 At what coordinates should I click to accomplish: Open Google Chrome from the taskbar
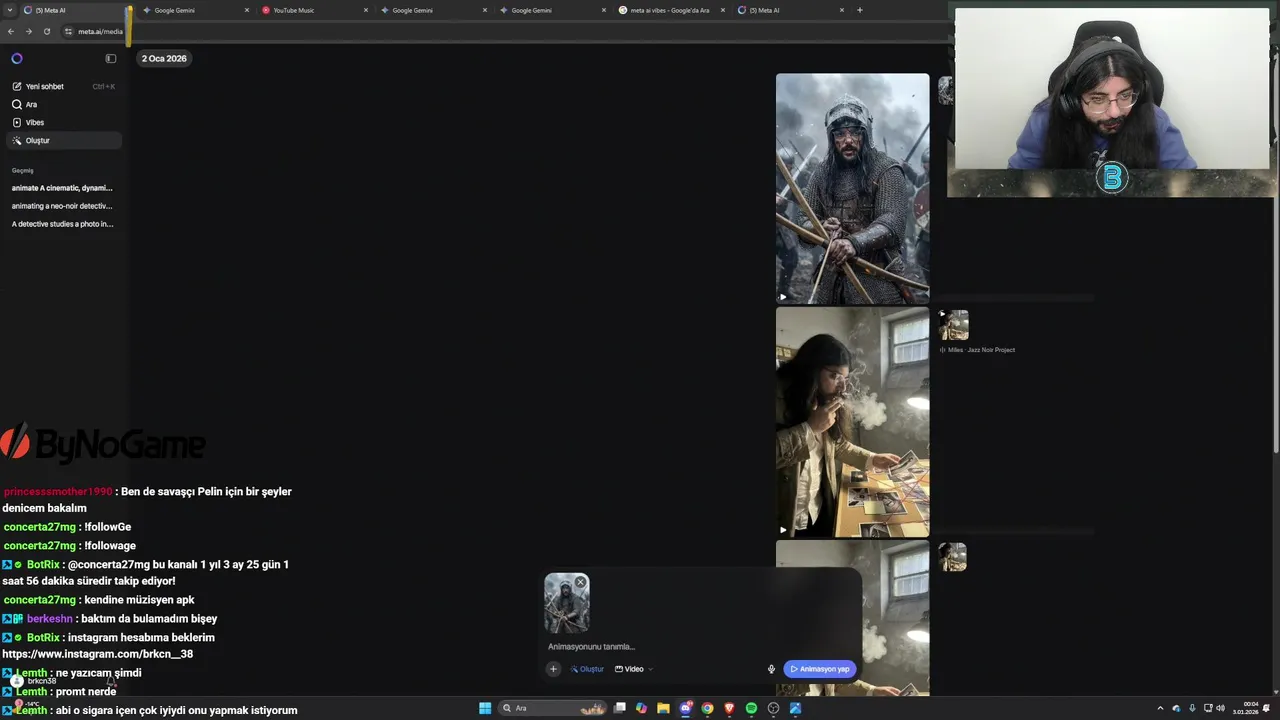pyautogui.click(x=707, y=708)
